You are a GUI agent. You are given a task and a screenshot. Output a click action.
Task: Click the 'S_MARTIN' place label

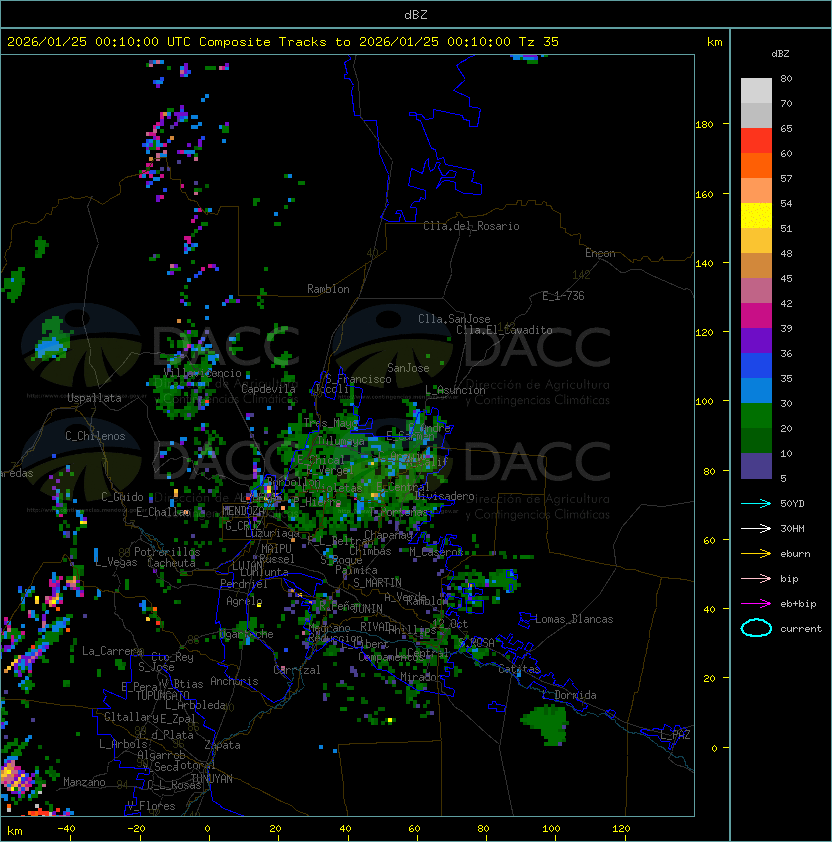(377, 583)
